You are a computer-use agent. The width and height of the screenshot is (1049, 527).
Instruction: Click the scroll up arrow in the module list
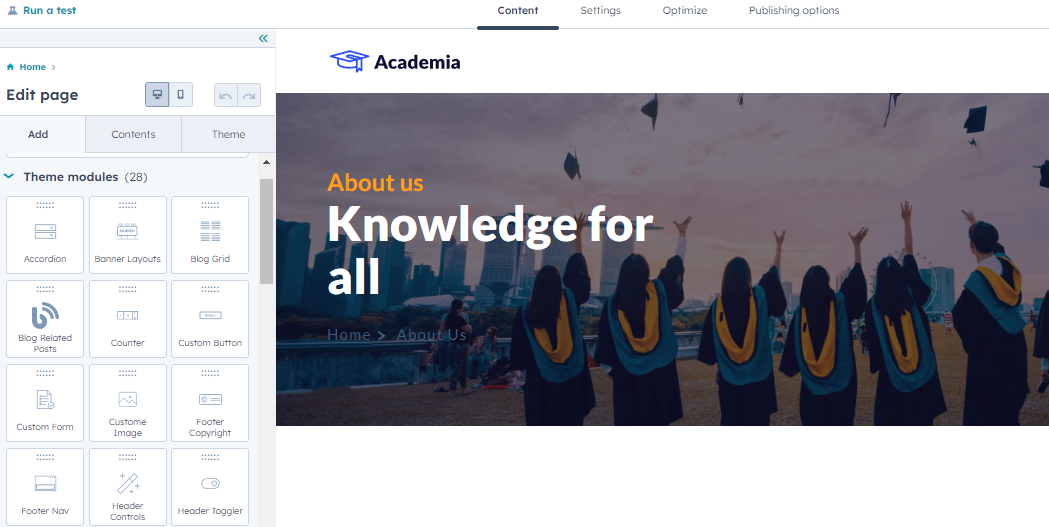click(266, 163)
